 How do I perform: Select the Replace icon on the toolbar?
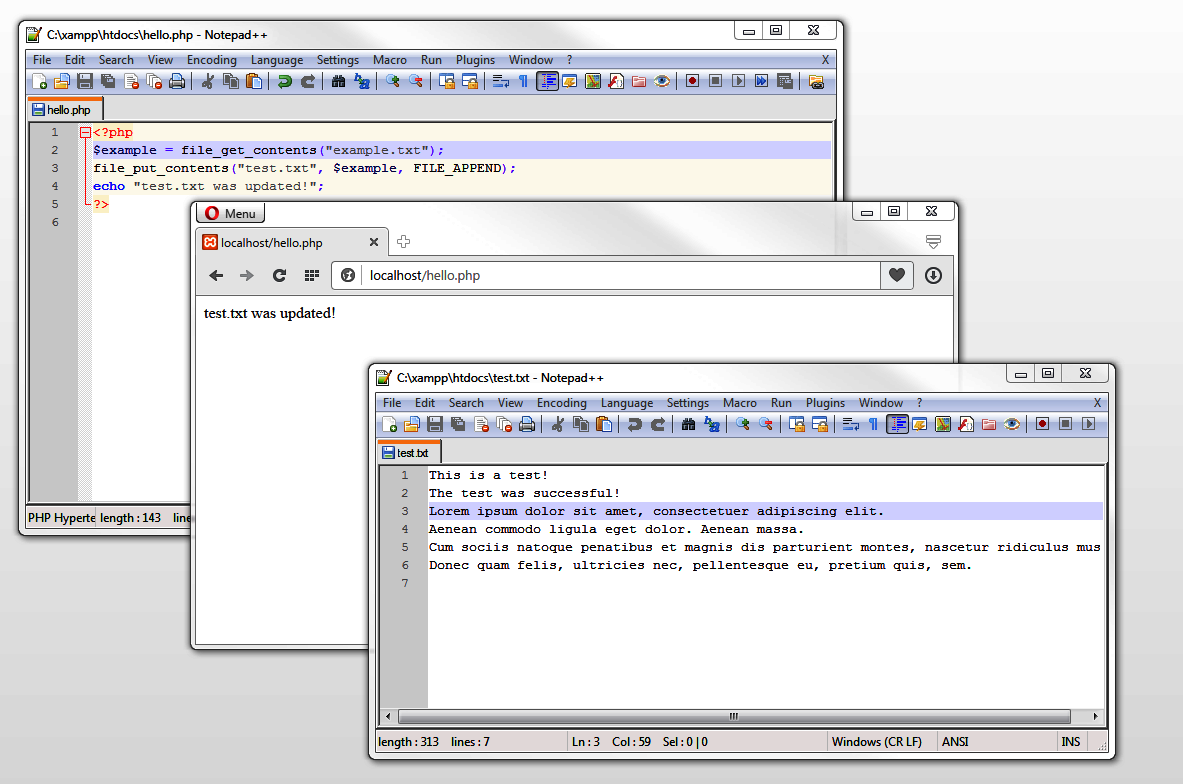364,81
